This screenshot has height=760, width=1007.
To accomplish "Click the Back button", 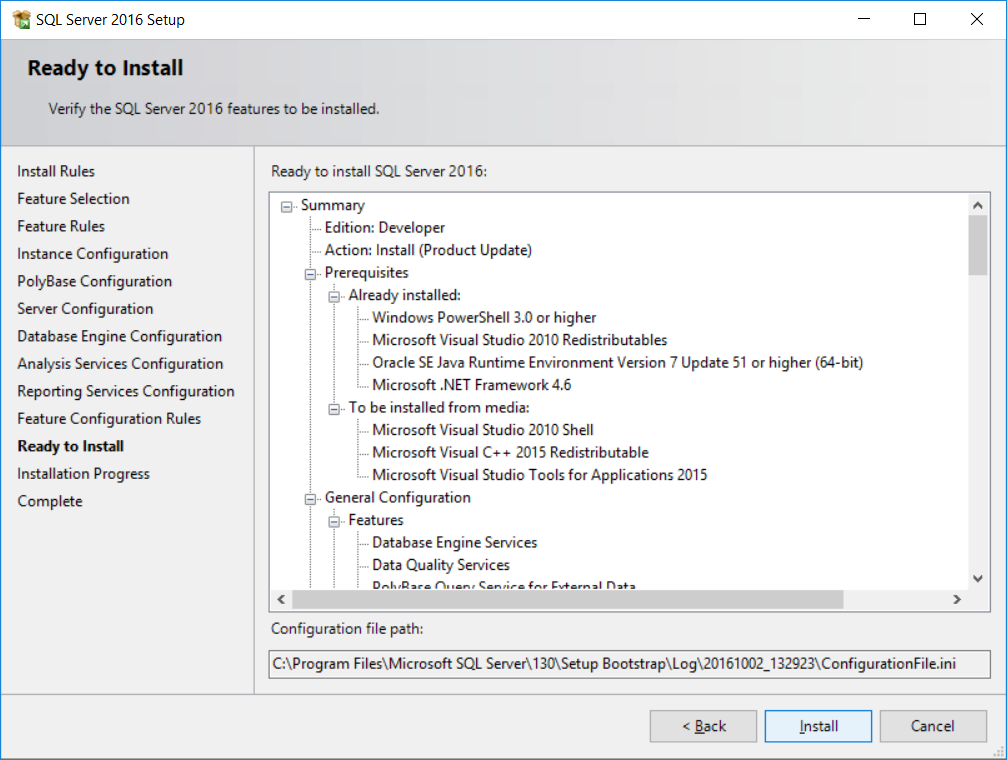I will pyautogui.click(x=703, y=726).
